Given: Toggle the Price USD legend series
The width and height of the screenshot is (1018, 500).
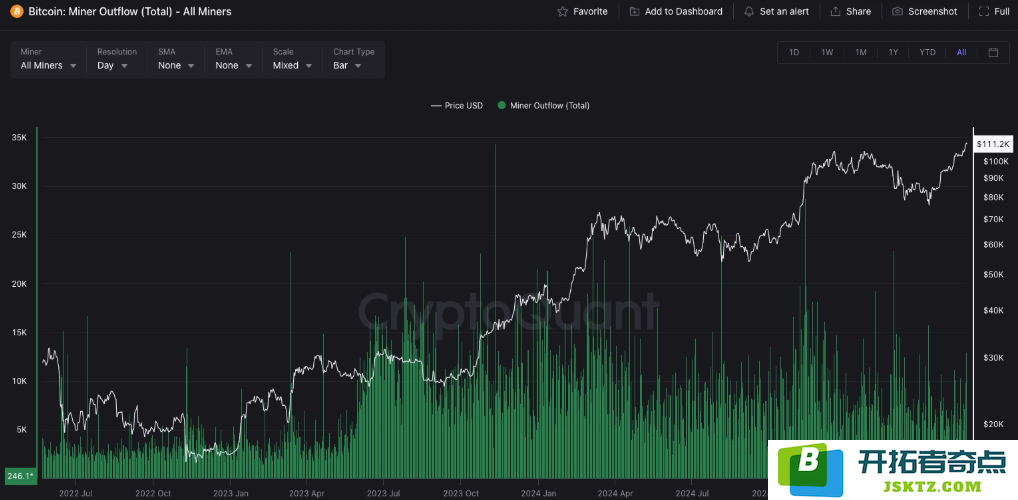Looking at the screenshot, I should click(x=457, y=105).
